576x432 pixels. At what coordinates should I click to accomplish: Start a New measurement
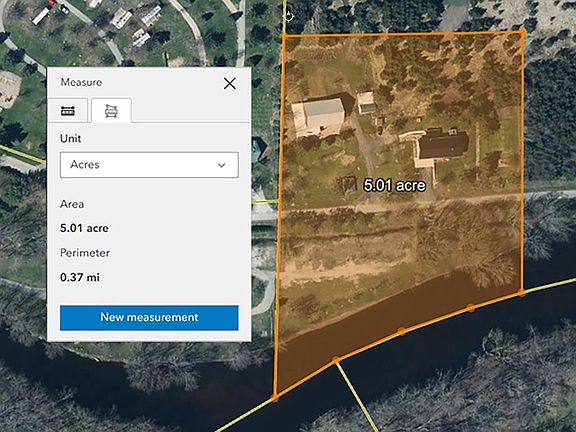tap(149, 317)
